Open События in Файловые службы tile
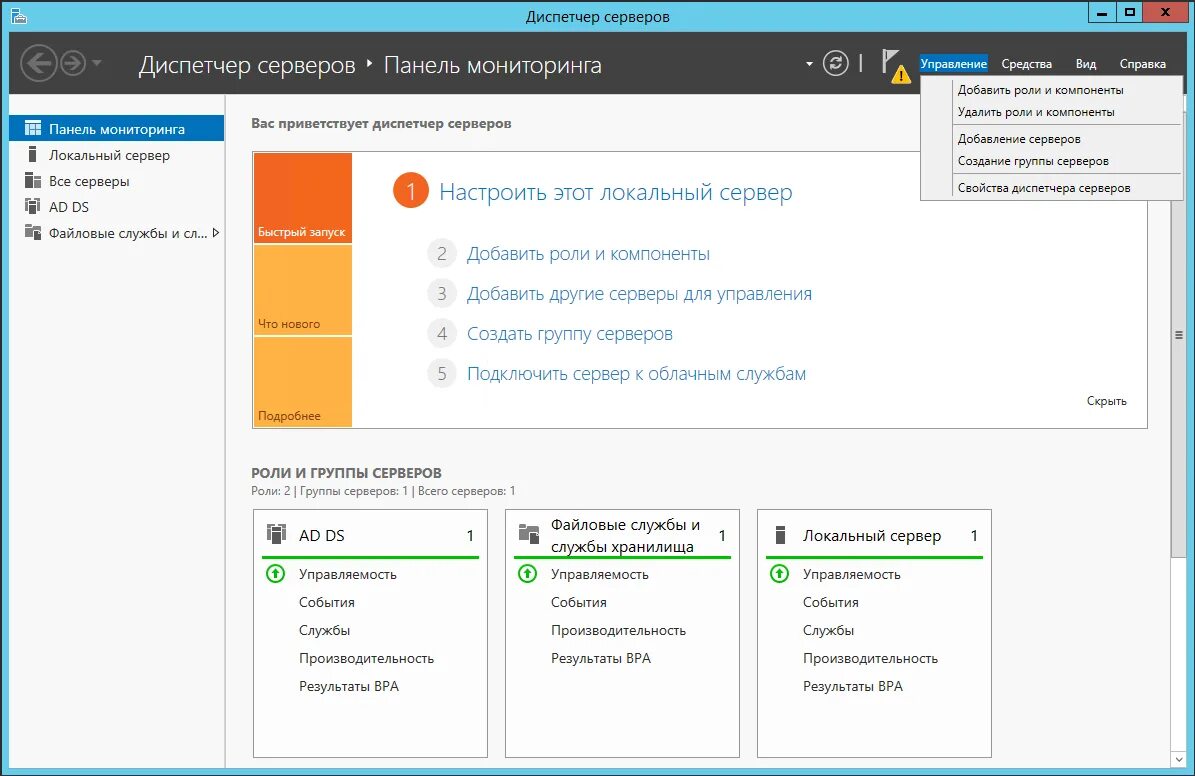Viewport: 1195px width, 776px height. tap(578, 602)
